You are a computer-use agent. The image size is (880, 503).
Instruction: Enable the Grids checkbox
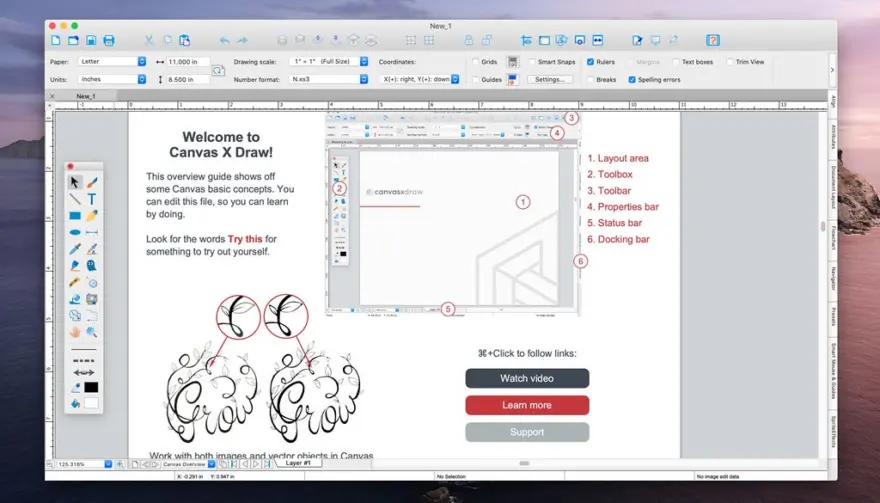[x=476, y=62]
